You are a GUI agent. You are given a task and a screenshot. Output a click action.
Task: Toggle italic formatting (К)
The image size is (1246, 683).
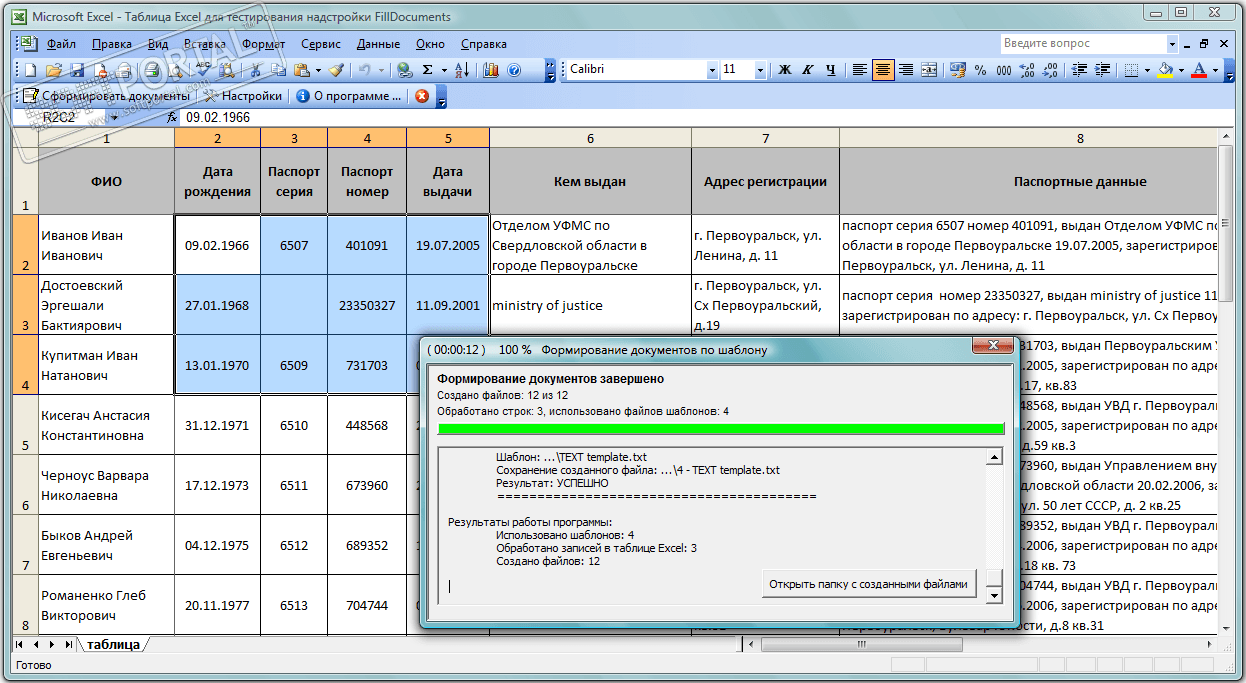point(808,70)
